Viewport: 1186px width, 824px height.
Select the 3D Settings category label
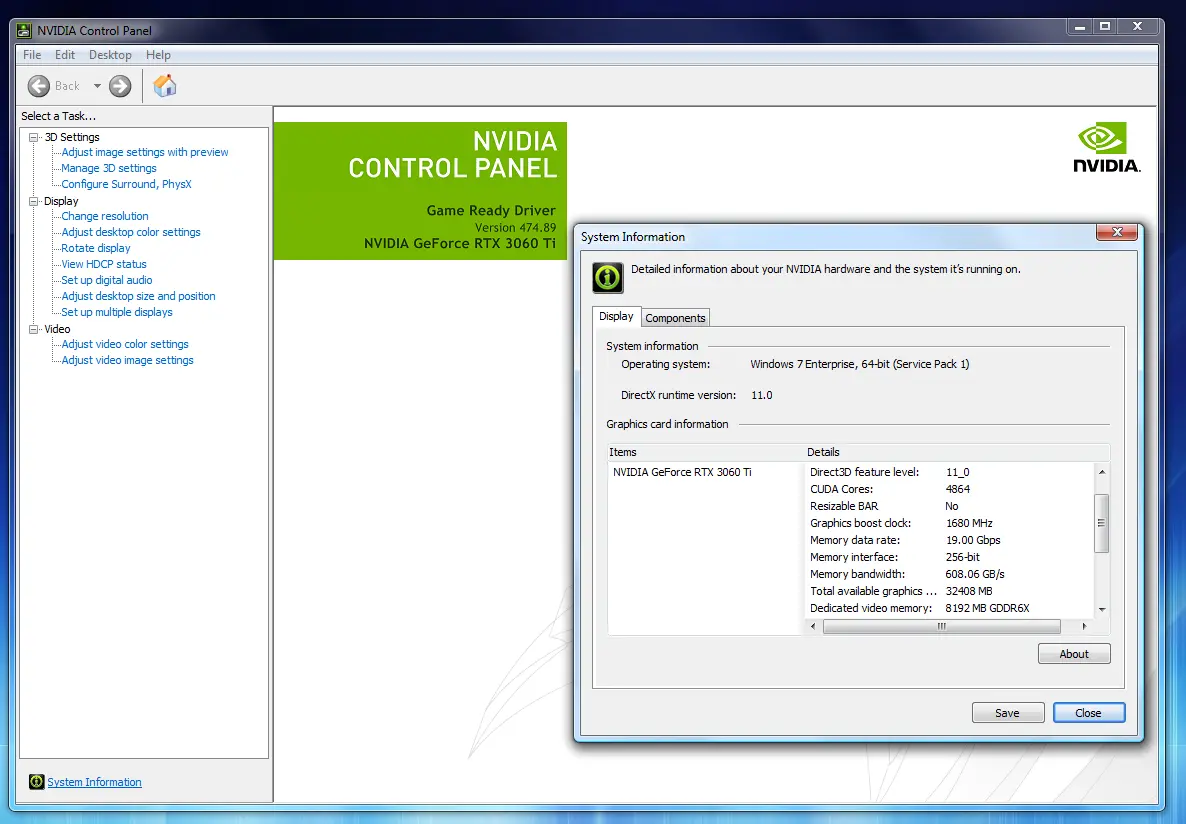(72, 137)
